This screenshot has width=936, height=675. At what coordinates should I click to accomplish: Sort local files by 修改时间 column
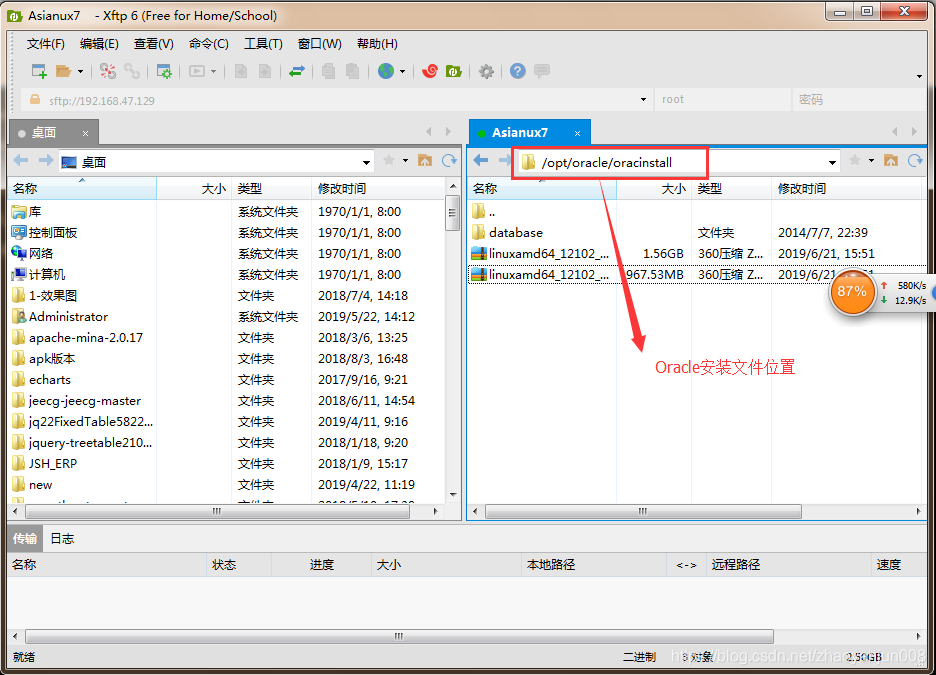pos(378,189)
